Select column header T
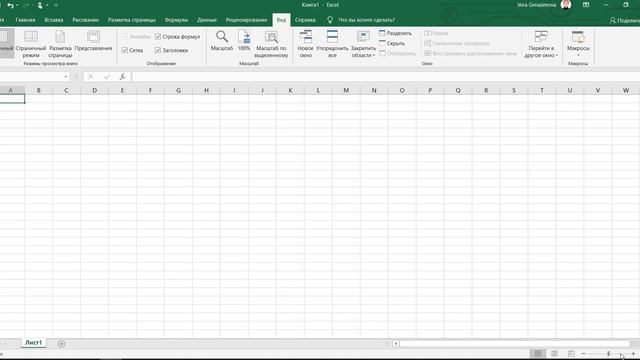The image size is (640, 360). (542, 90)
